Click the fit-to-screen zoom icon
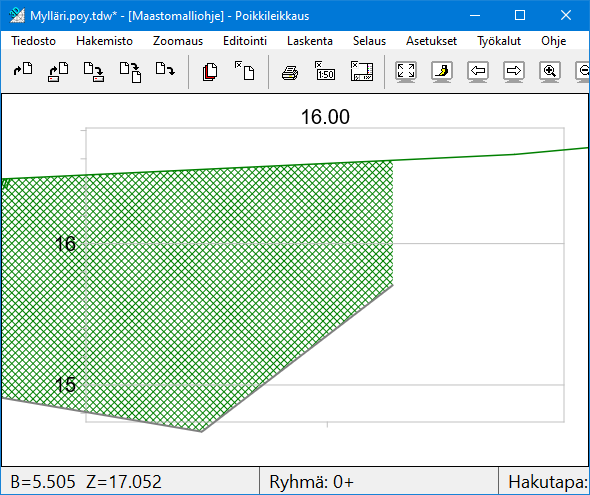This screenshot has width=590, height=495. (x=406, y=71)
